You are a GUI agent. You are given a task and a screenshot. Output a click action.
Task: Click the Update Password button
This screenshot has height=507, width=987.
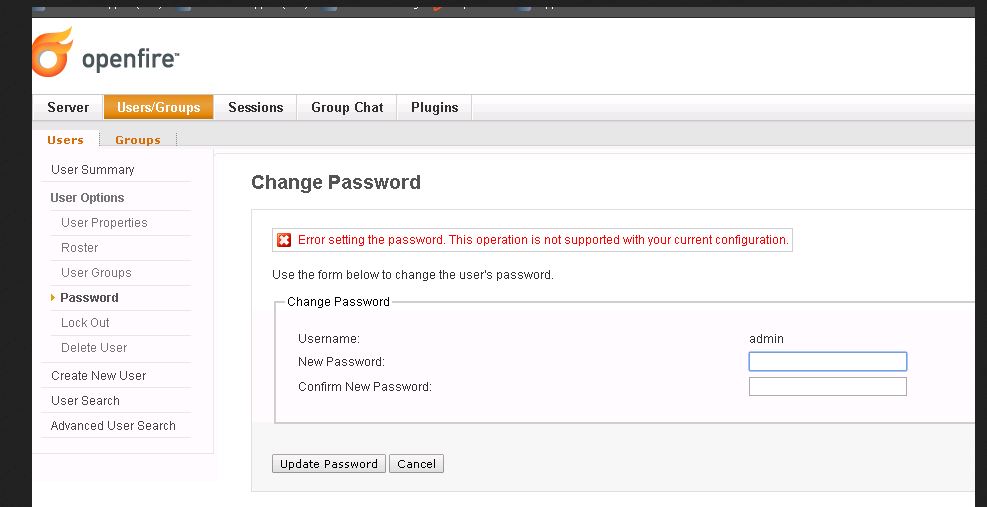point(329,464)
